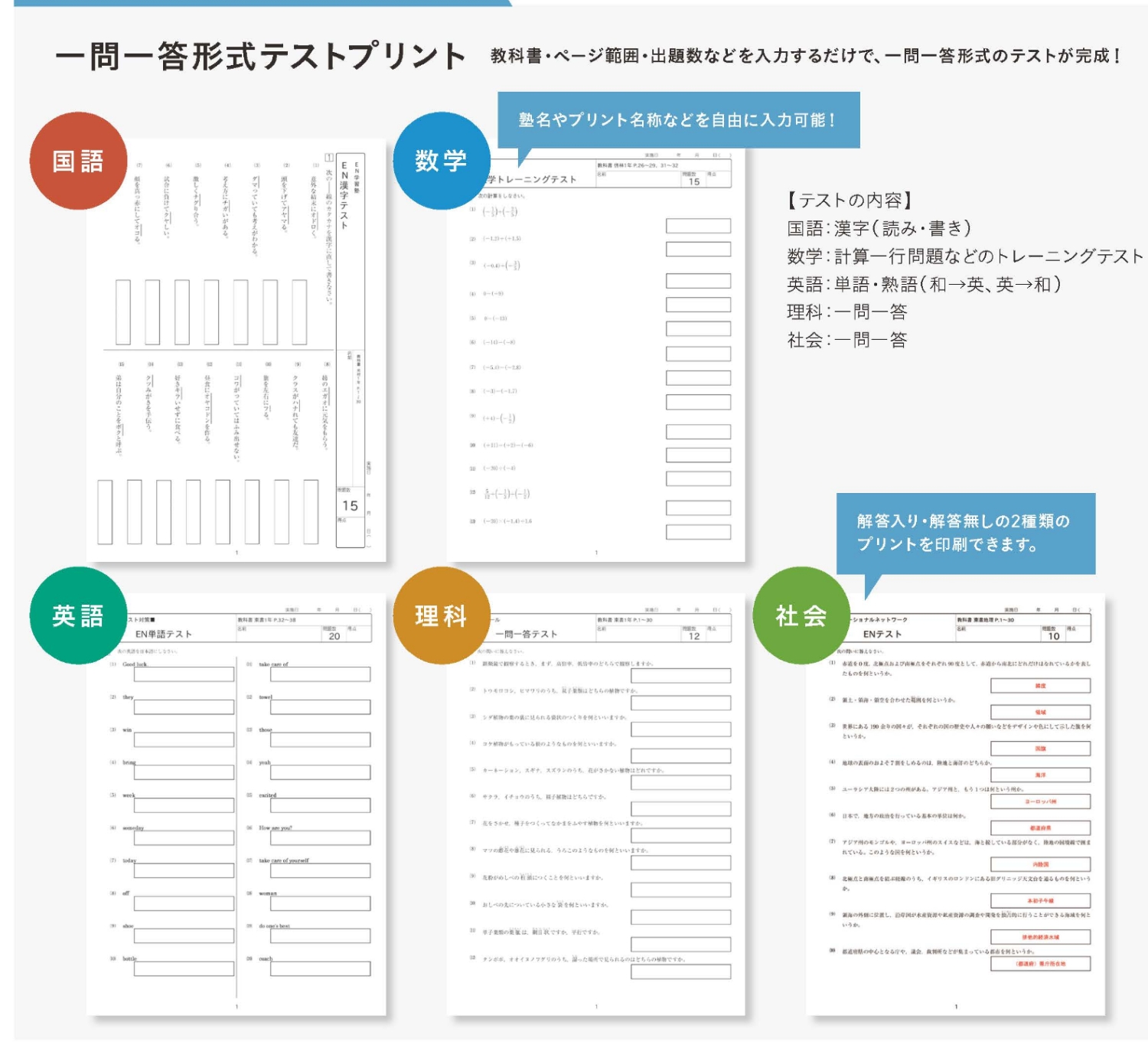Screen dimensions: 1148x1051
Task: Click the line 理科:一問一答
Action: pos(847,312)
